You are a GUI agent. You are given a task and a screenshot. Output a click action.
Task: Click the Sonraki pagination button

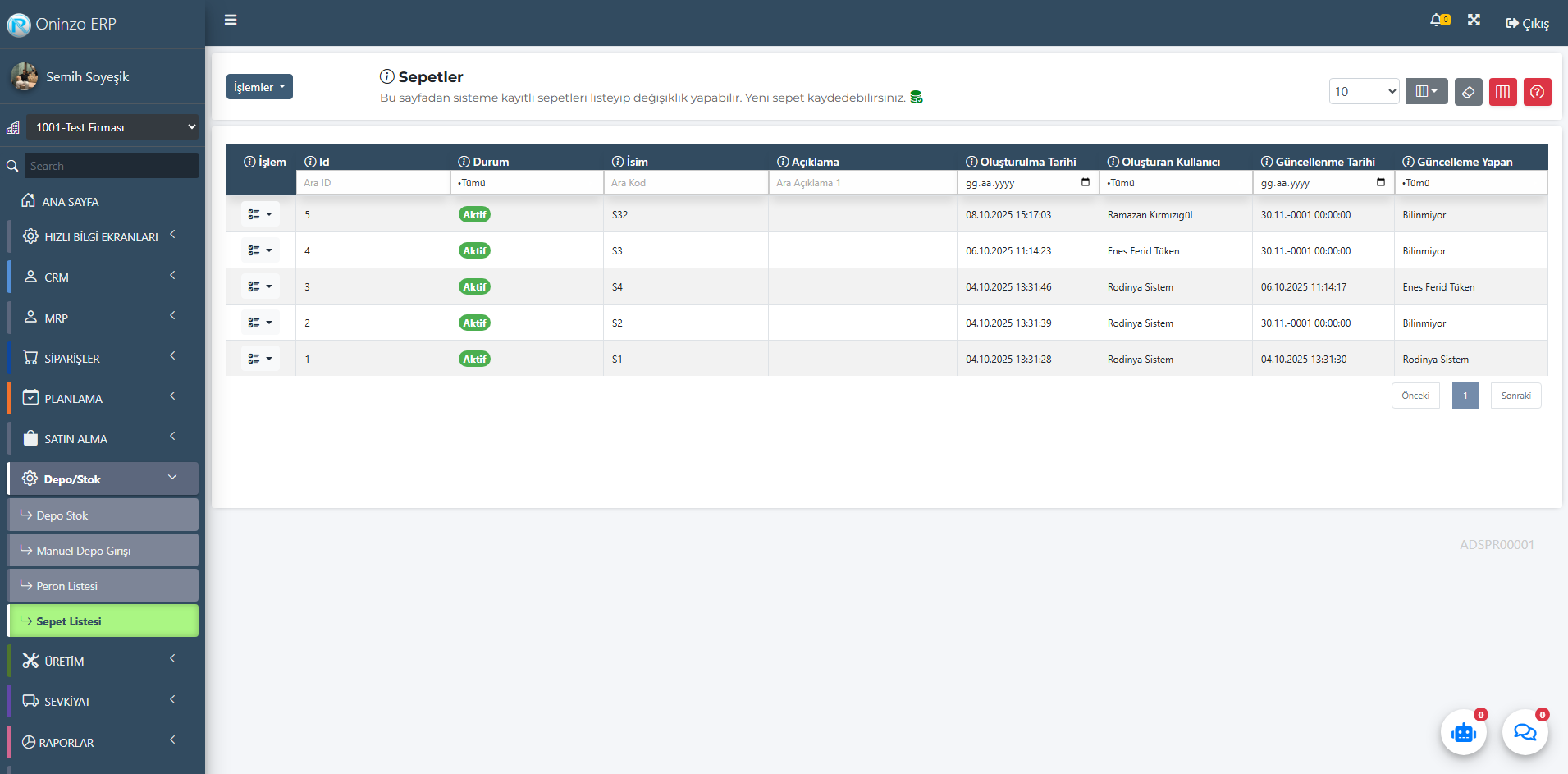point(1515,396)
